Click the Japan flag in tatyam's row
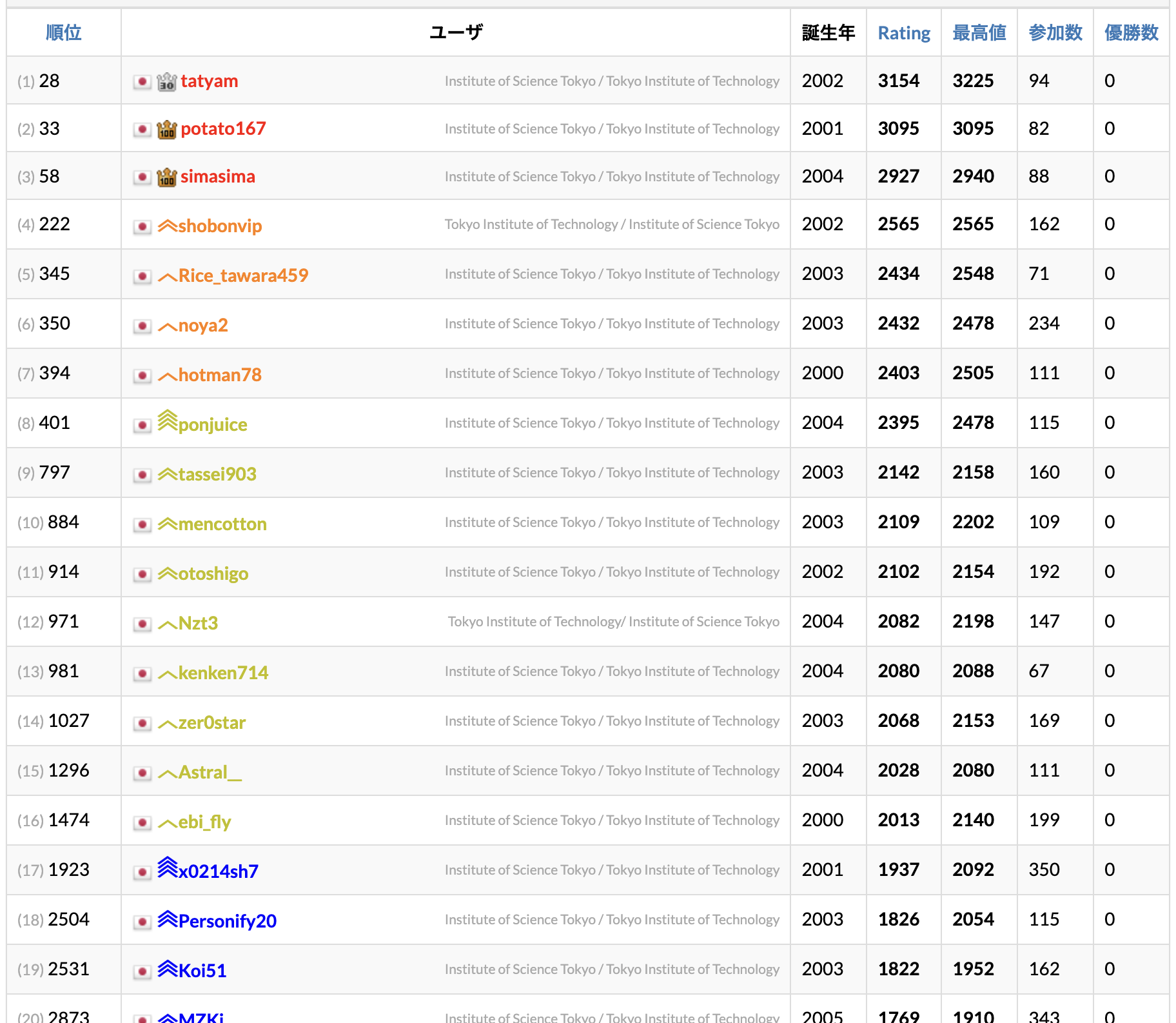 pyautogui.click(x=142, y=82)
